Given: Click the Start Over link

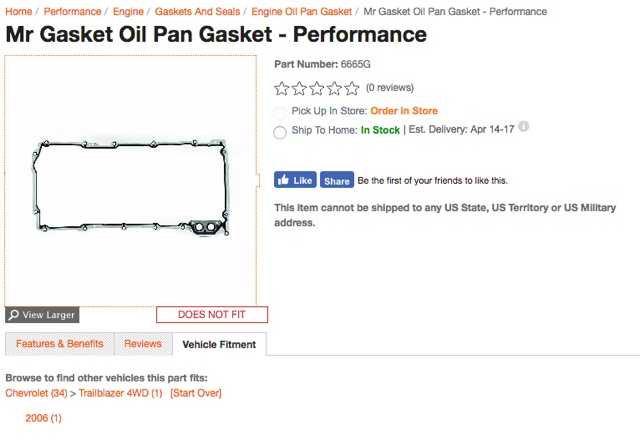Looking at the screenshot, I should tap(196, 393).
